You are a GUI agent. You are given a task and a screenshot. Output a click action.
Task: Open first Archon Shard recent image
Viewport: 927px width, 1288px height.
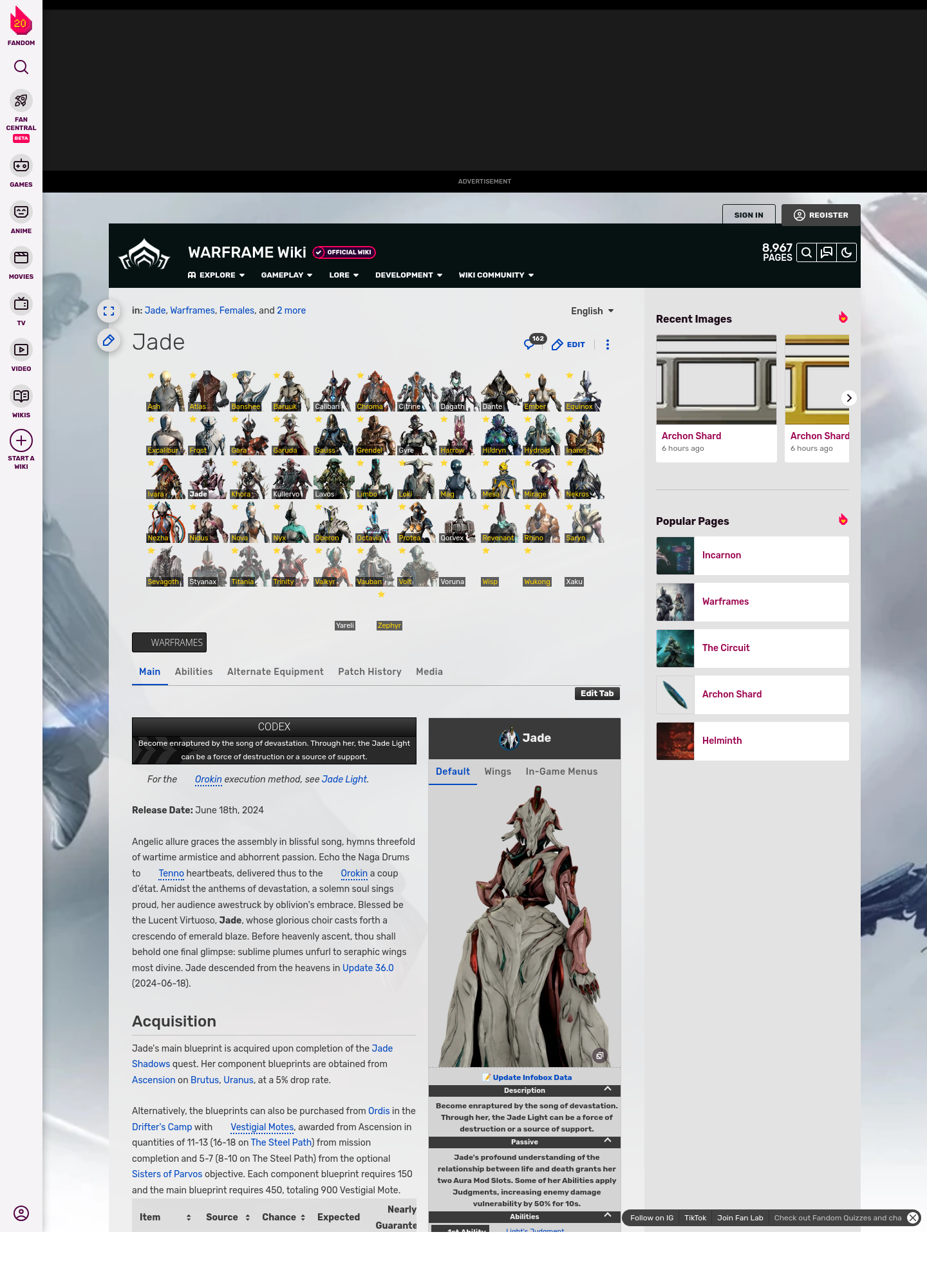[716, 399]
